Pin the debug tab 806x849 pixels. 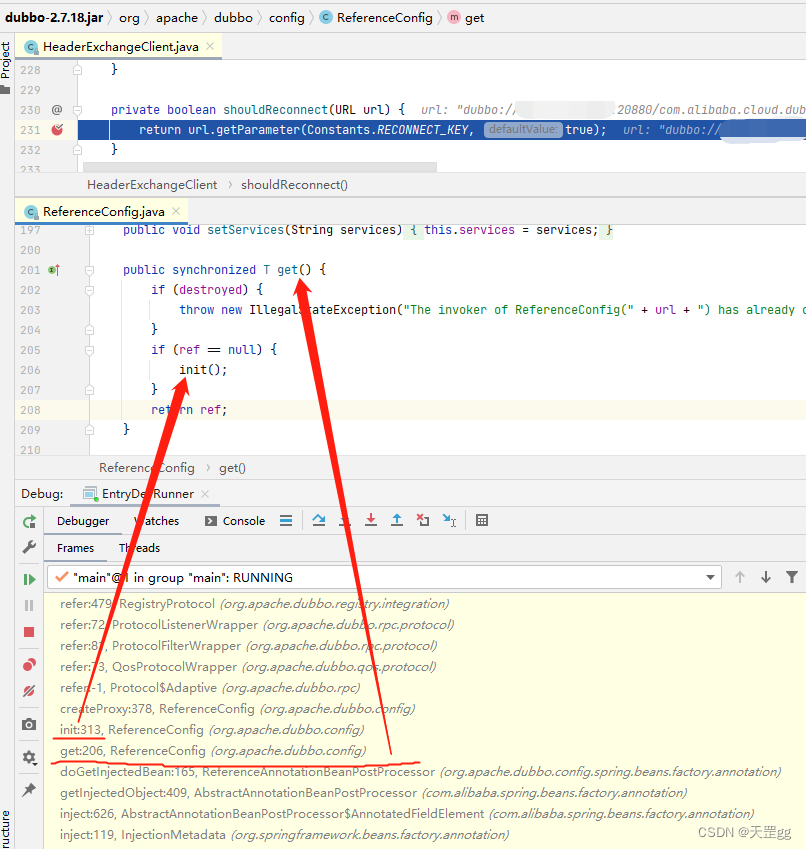click(29, 789)
